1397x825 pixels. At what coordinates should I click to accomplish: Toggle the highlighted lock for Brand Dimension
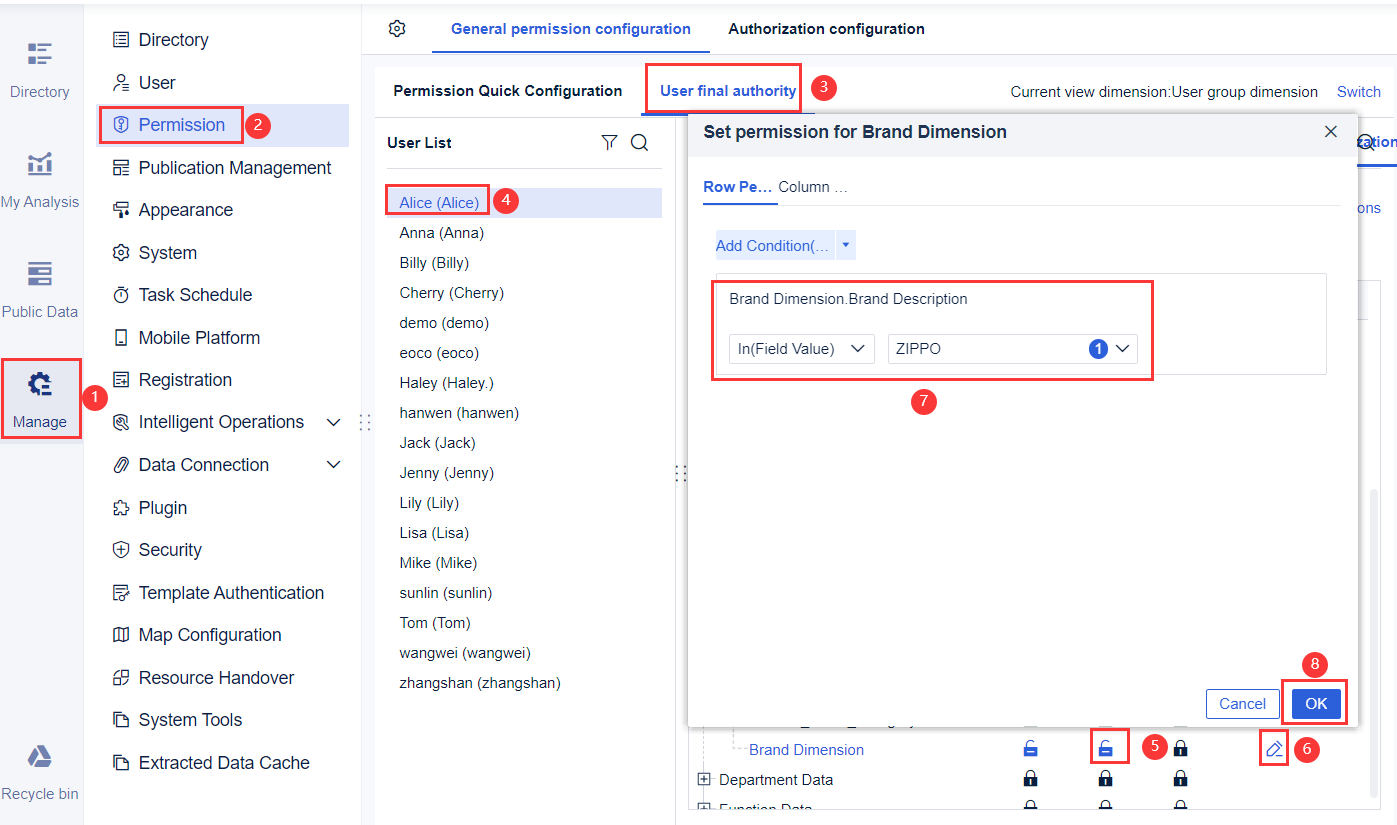coord(1109,747)
